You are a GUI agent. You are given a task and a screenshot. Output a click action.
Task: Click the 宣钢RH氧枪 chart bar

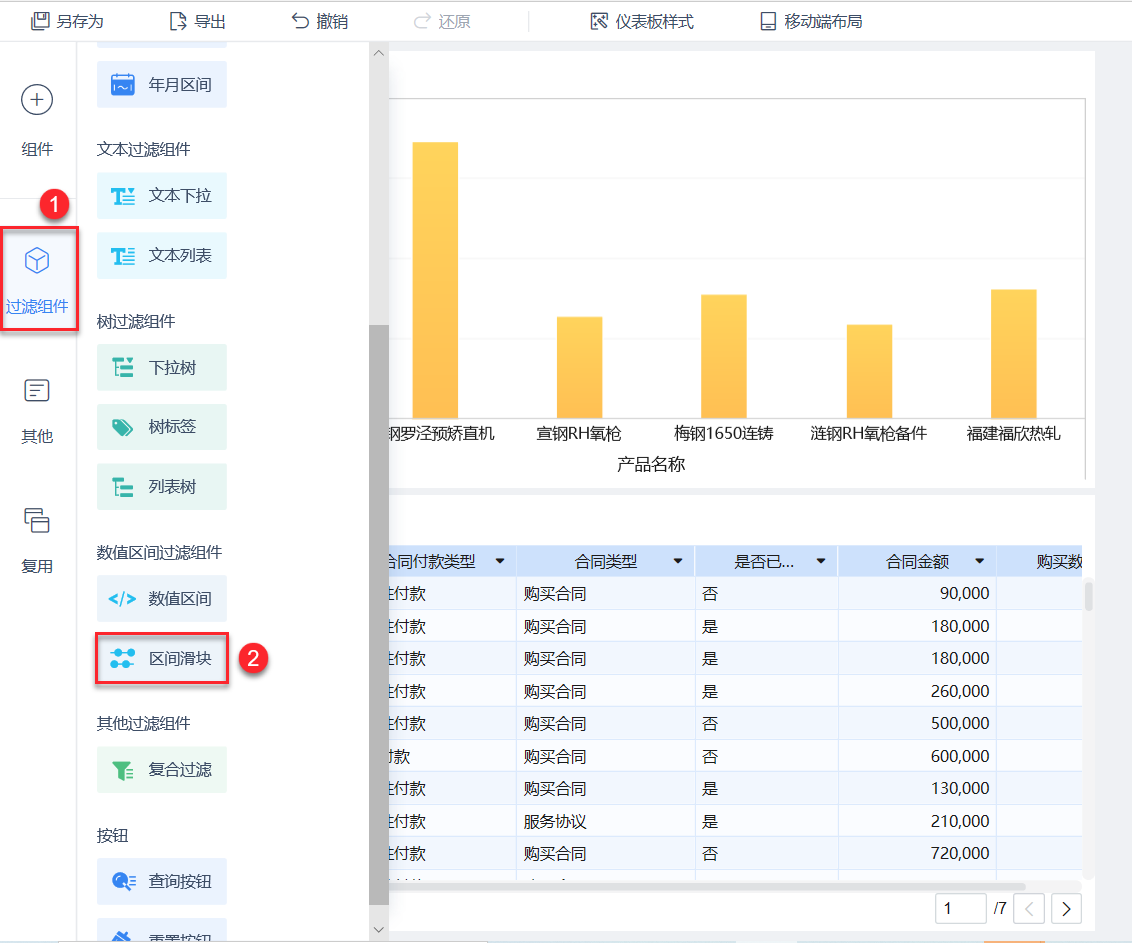(579, 368)
